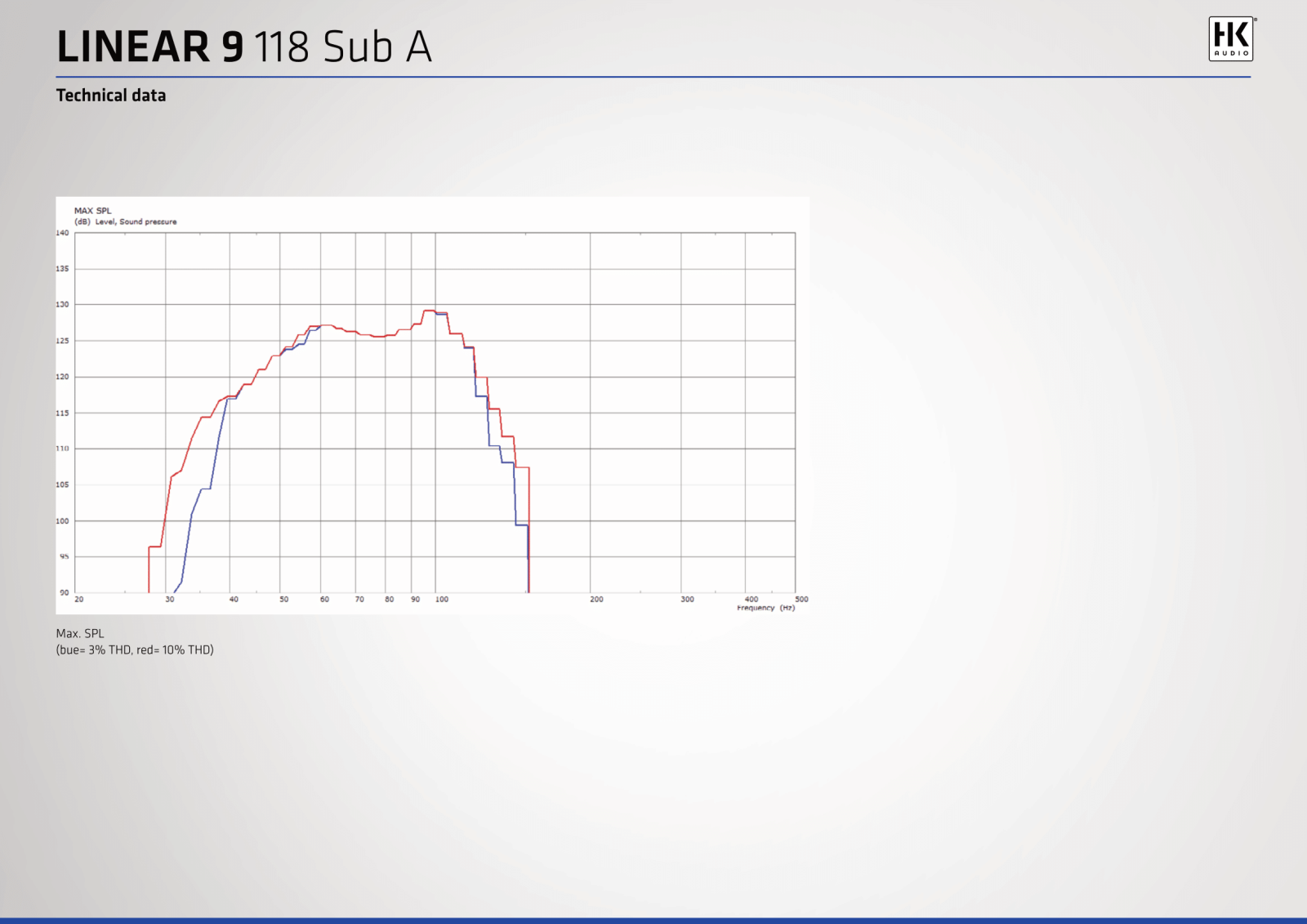The height and width of the screenshot is (924, 1307).
Task: Click the 'Technical data' heading
Action: (x=111, y=96)
